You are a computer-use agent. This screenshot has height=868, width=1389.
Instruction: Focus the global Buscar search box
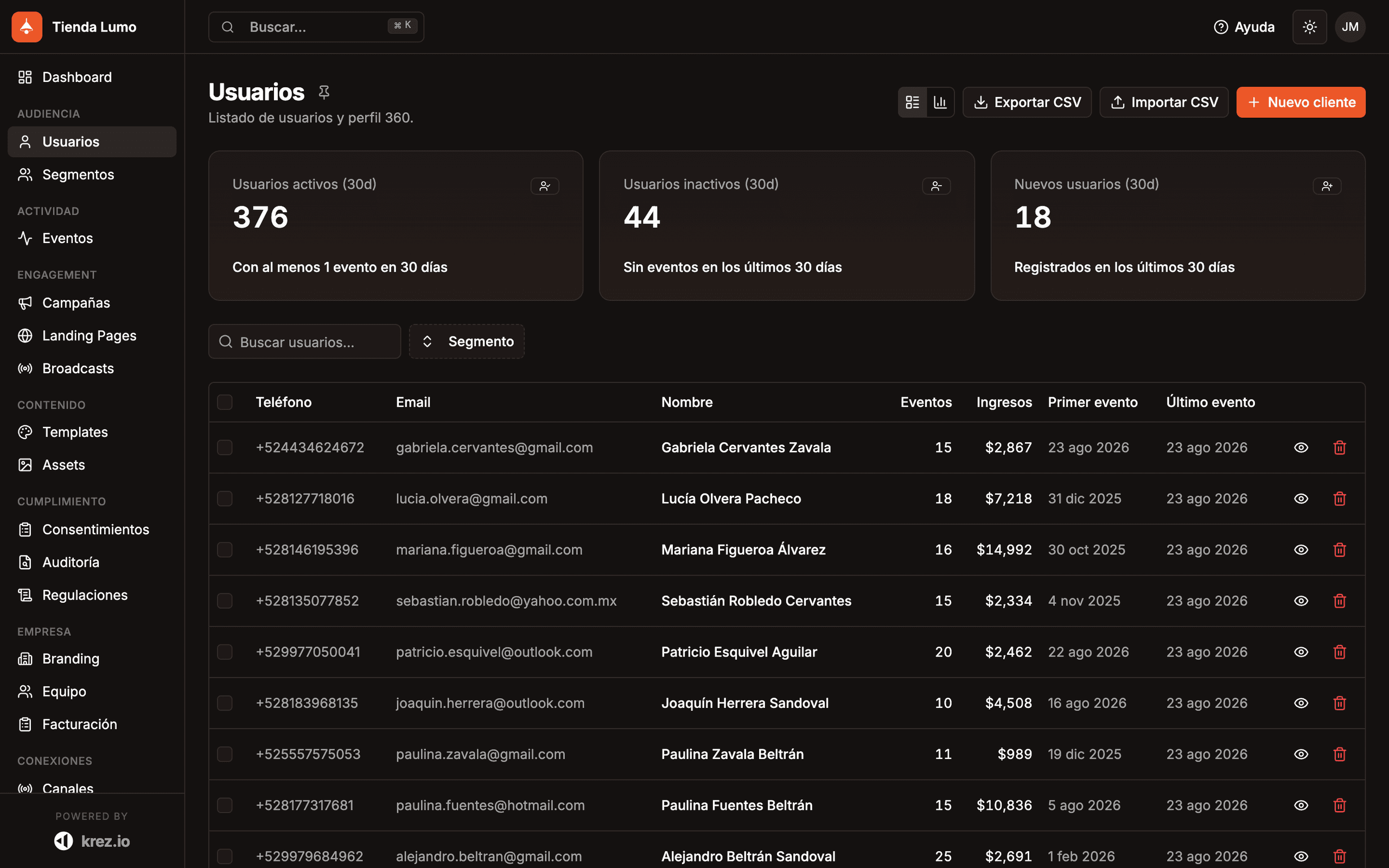(x=316, y=27)
